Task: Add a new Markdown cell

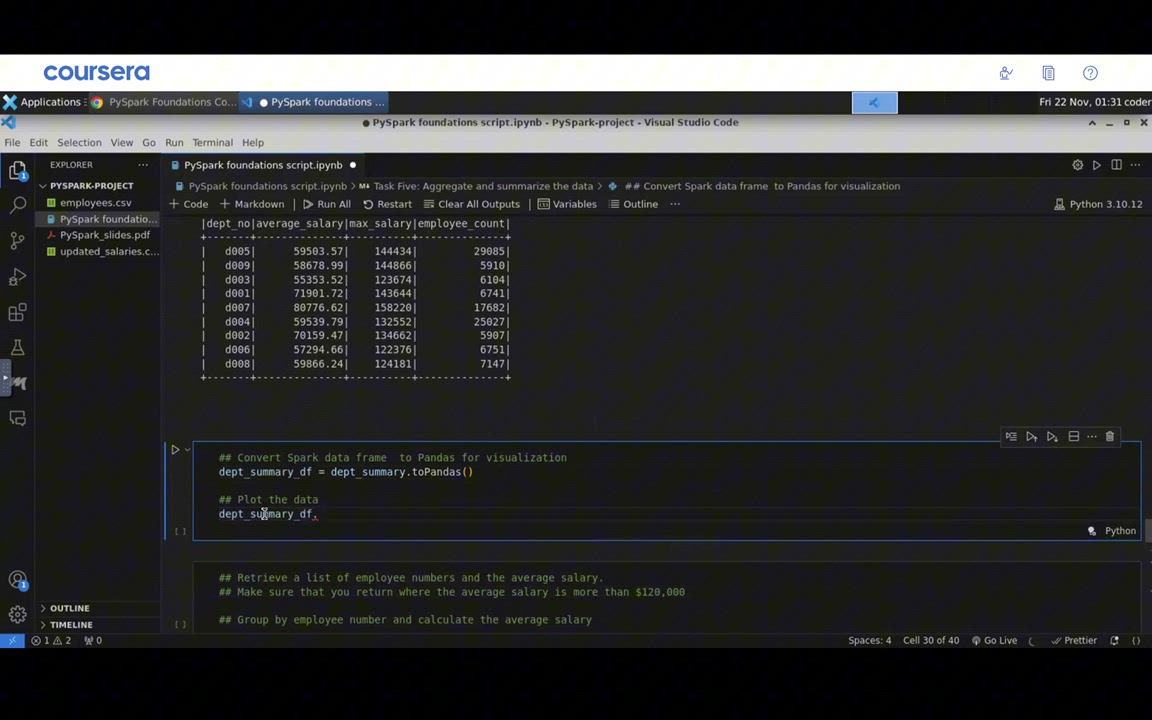Action: [x=252, y=204]
